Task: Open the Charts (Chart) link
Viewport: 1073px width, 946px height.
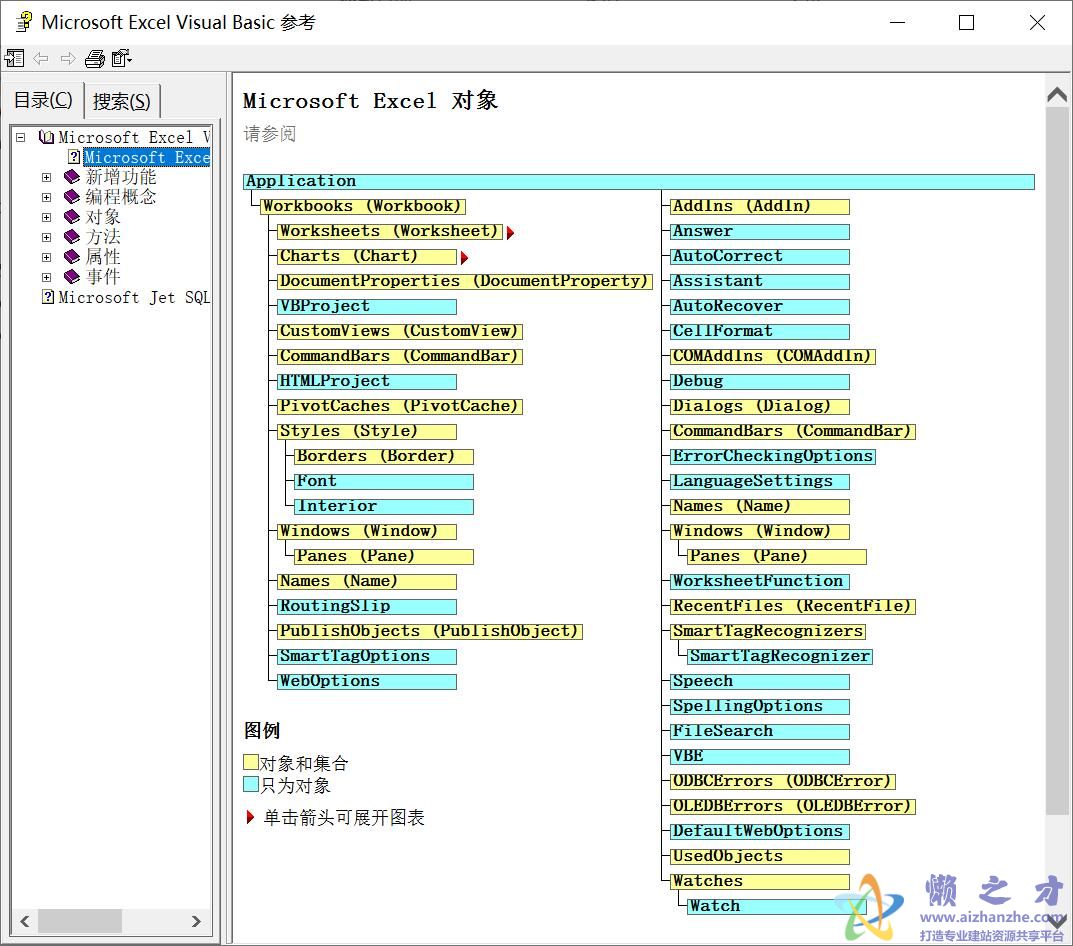Action: 367,256
